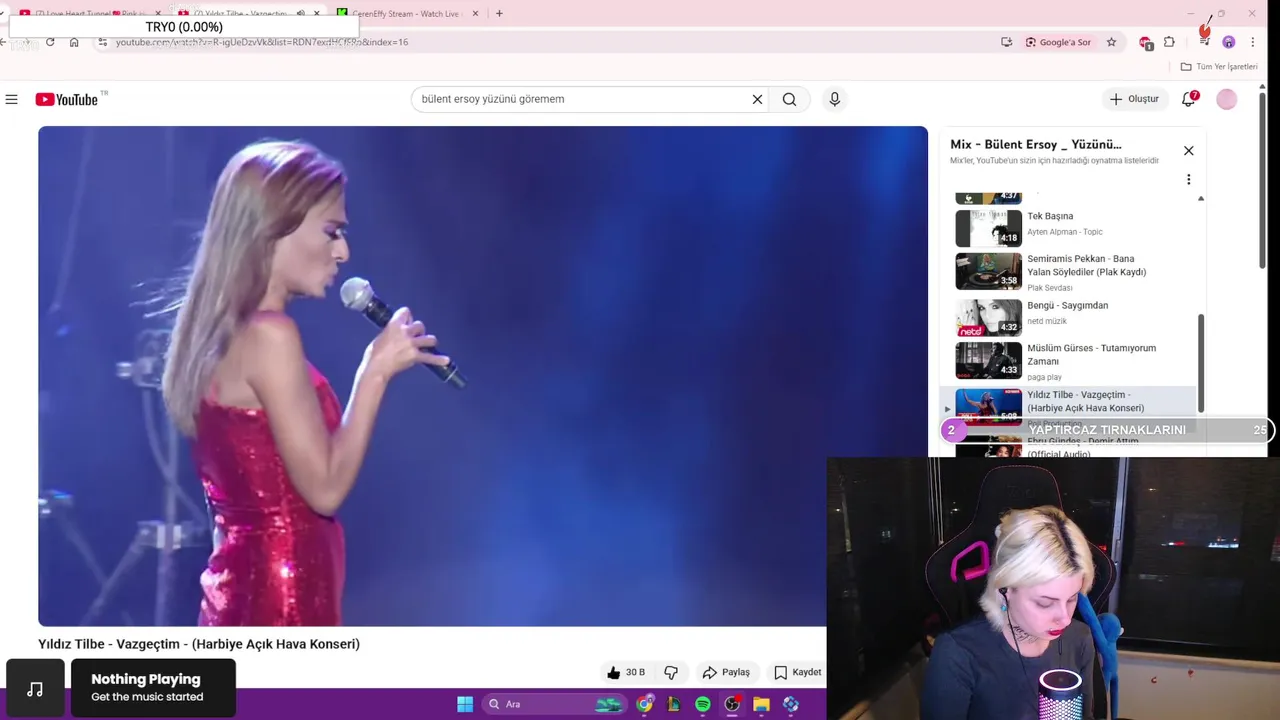
Task: Open the Müslüm Gürses video thumbnail
Action: point(988,361)
